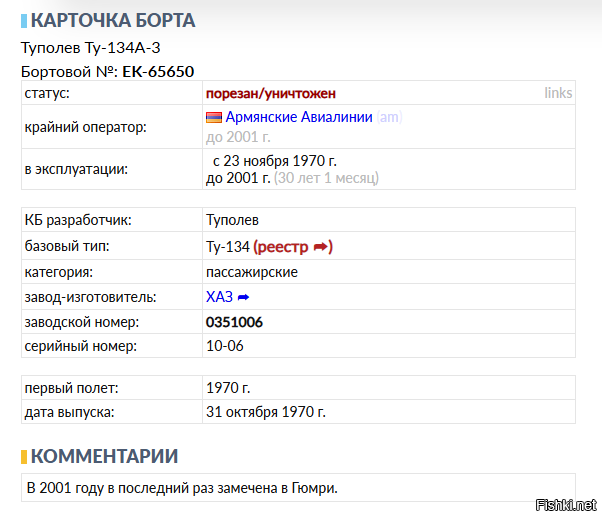Open the Ту-134 реестр link
This screenshot has height=517, width=602.
click(291, 247)
